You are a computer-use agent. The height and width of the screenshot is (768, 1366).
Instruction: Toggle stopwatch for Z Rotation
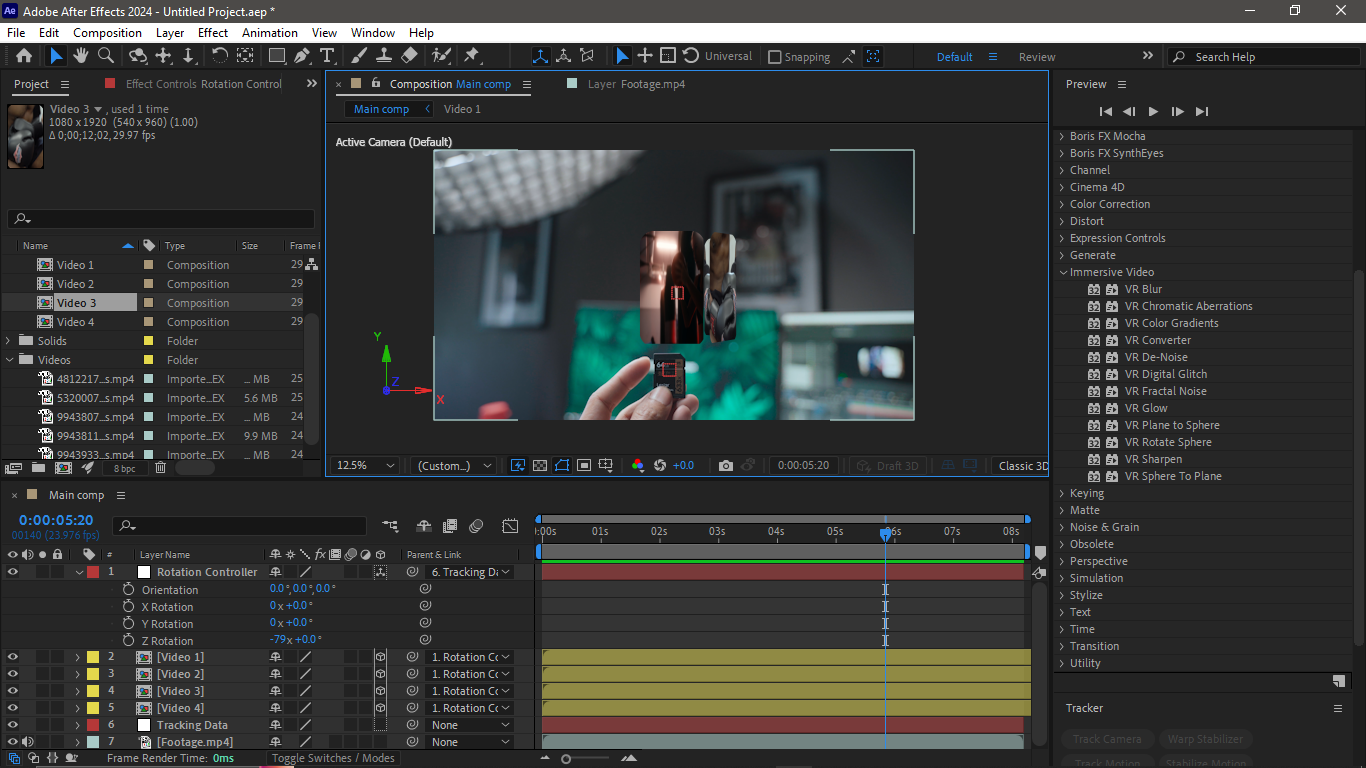pos(128,641)
